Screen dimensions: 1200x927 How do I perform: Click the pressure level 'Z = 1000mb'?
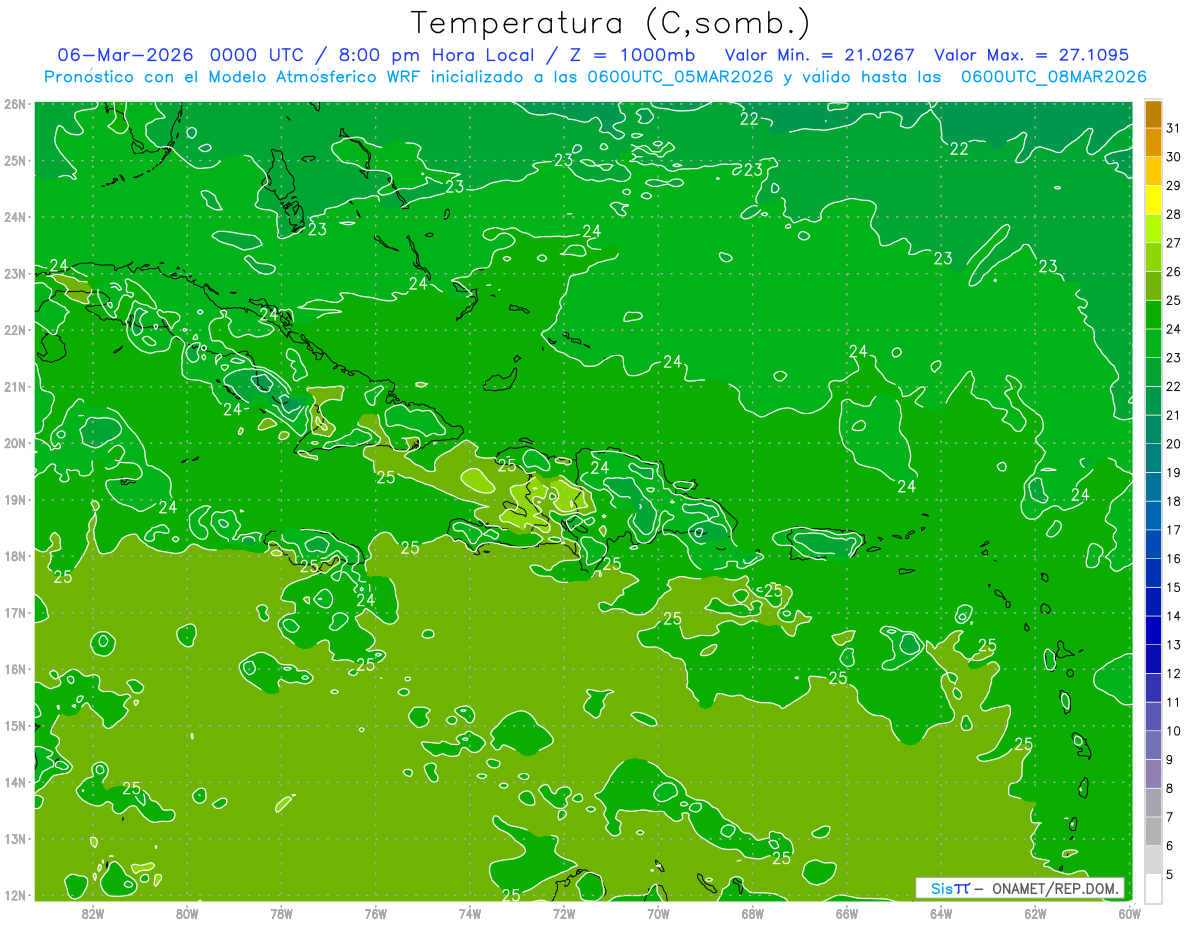[629, 55]
